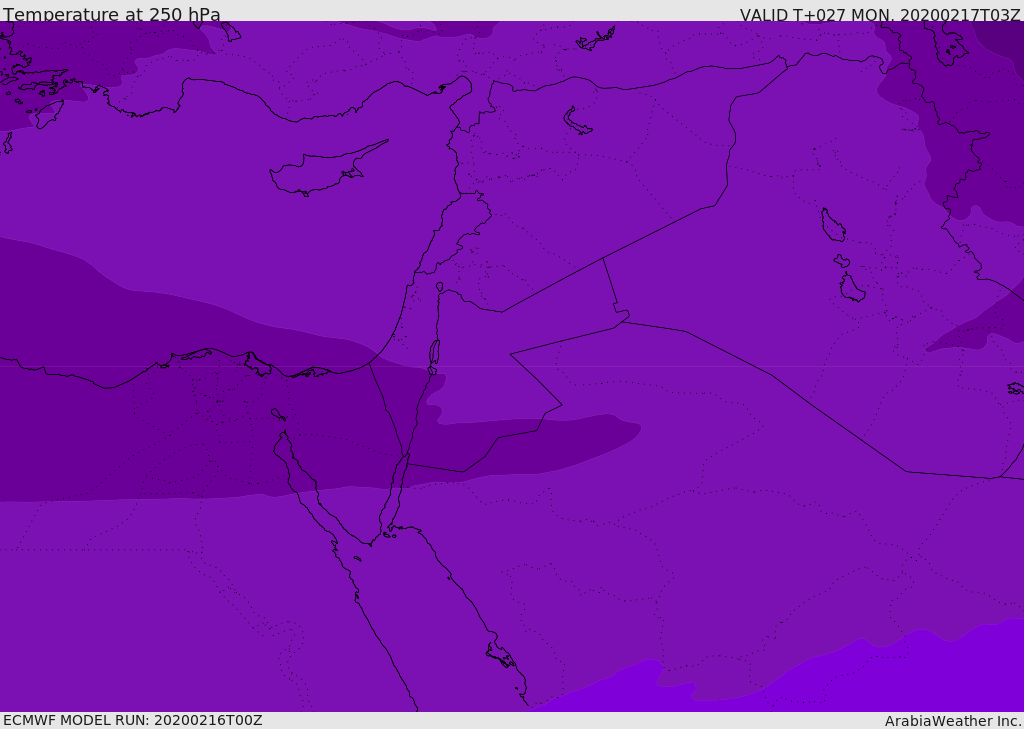The width and height of the screenshot is (1024, 729).
Task: Click the 'VALID T+027 MON. 20200217T03Z' label
Action: [880, 15]
